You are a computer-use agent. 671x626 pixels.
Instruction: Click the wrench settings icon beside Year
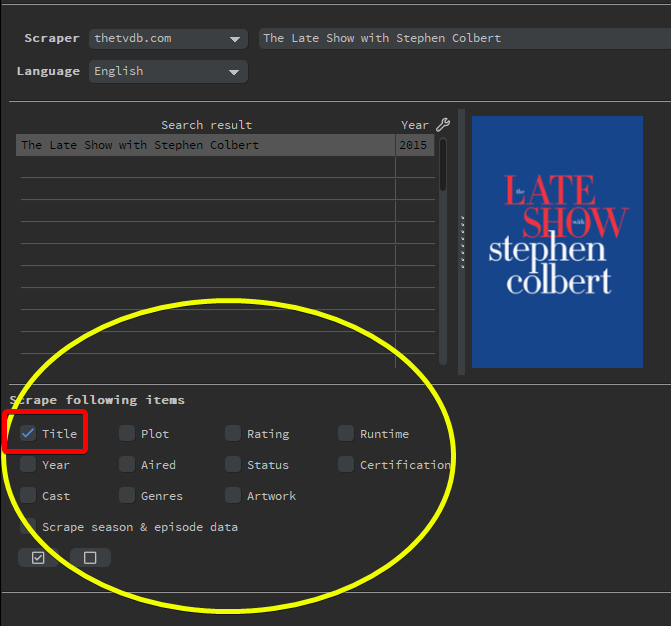(x=443, y=125)
